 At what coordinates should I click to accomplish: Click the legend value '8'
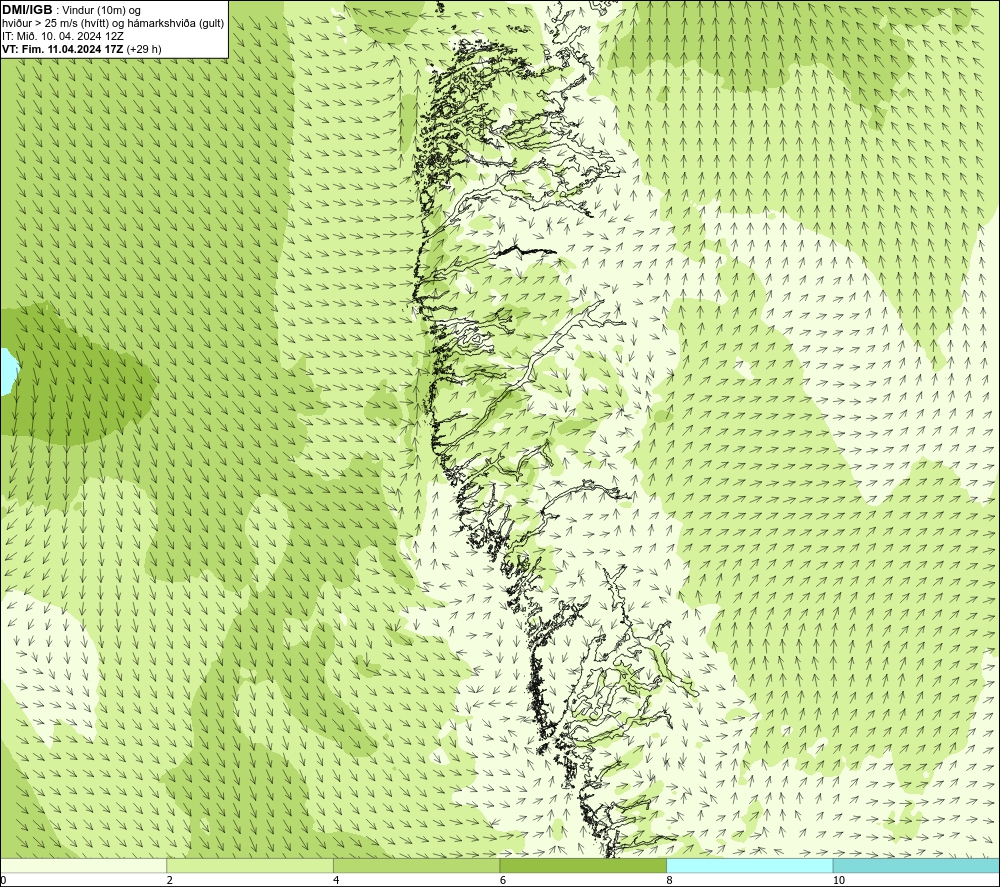[x=670, y=880]
